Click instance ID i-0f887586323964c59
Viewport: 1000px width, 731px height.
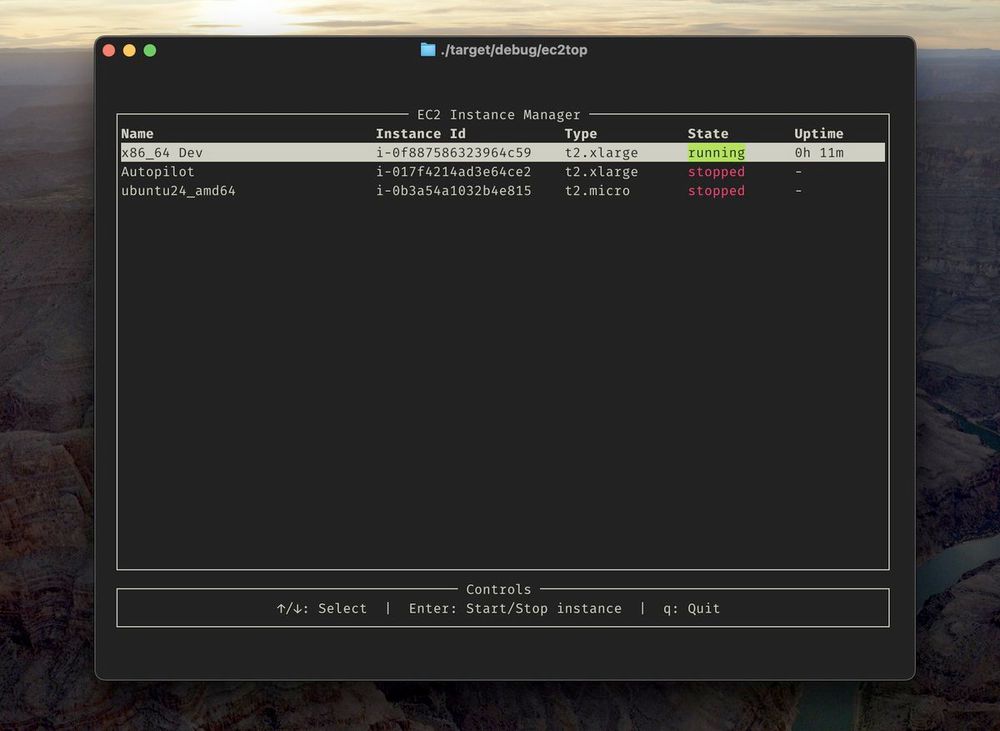click(x=453, y=152)
